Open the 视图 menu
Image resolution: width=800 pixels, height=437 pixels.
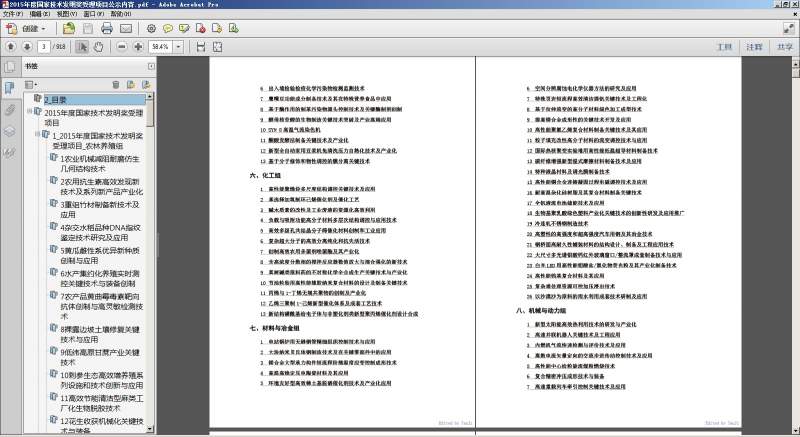[67, 14]
